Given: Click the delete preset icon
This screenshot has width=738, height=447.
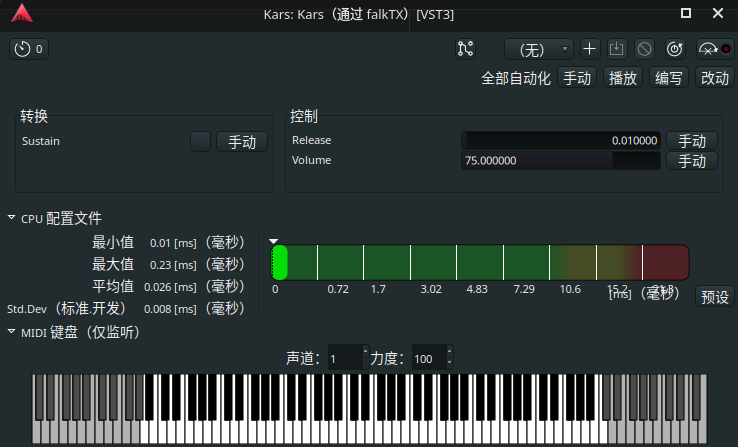Looking at the screenshot, I should click(x=644, y=49).
